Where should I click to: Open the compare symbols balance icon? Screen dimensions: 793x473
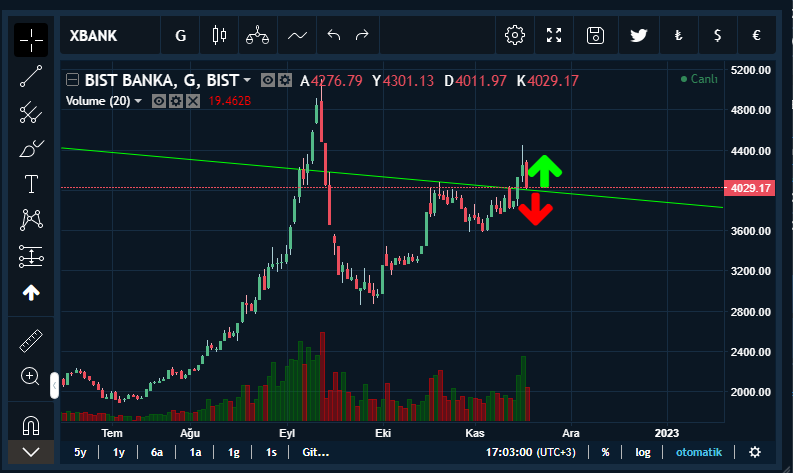[257, 35]
